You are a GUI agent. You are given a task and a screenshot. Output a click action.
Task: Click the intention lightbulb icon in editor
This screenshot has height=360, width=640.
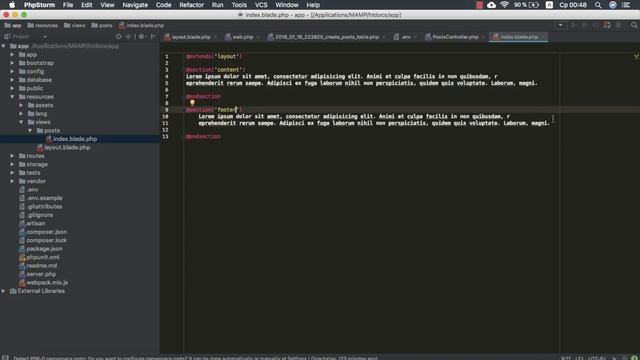[x=192, y=103]
